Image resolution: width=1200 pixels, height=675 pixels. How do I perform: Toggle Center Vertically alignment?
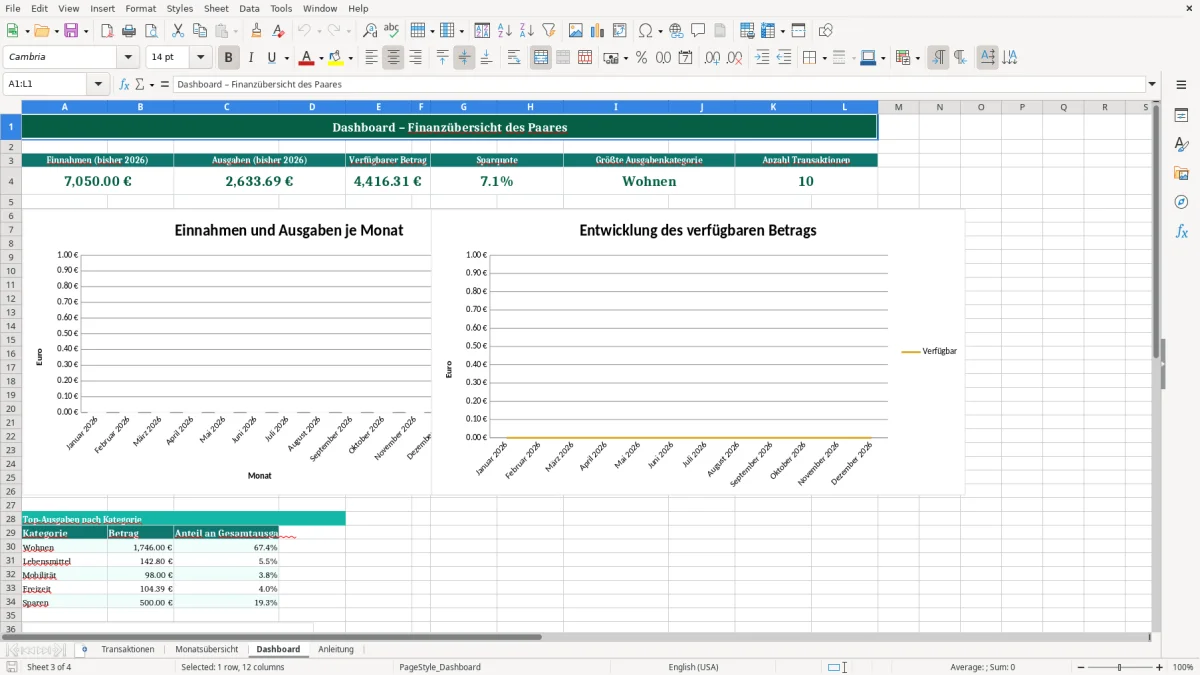point(464,58)
